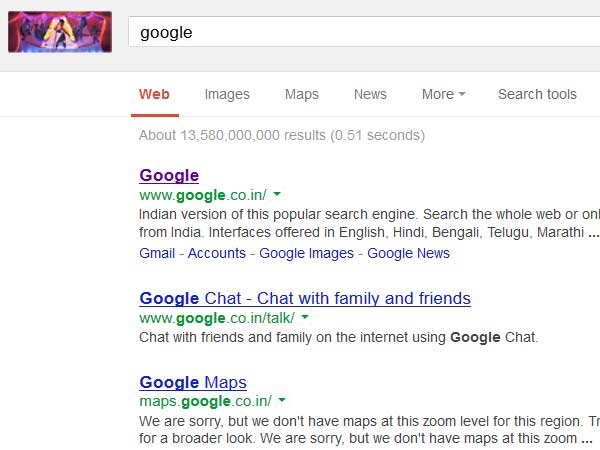Open the Accounts sitelink
The image size is (600, 450).
(216, 253)
